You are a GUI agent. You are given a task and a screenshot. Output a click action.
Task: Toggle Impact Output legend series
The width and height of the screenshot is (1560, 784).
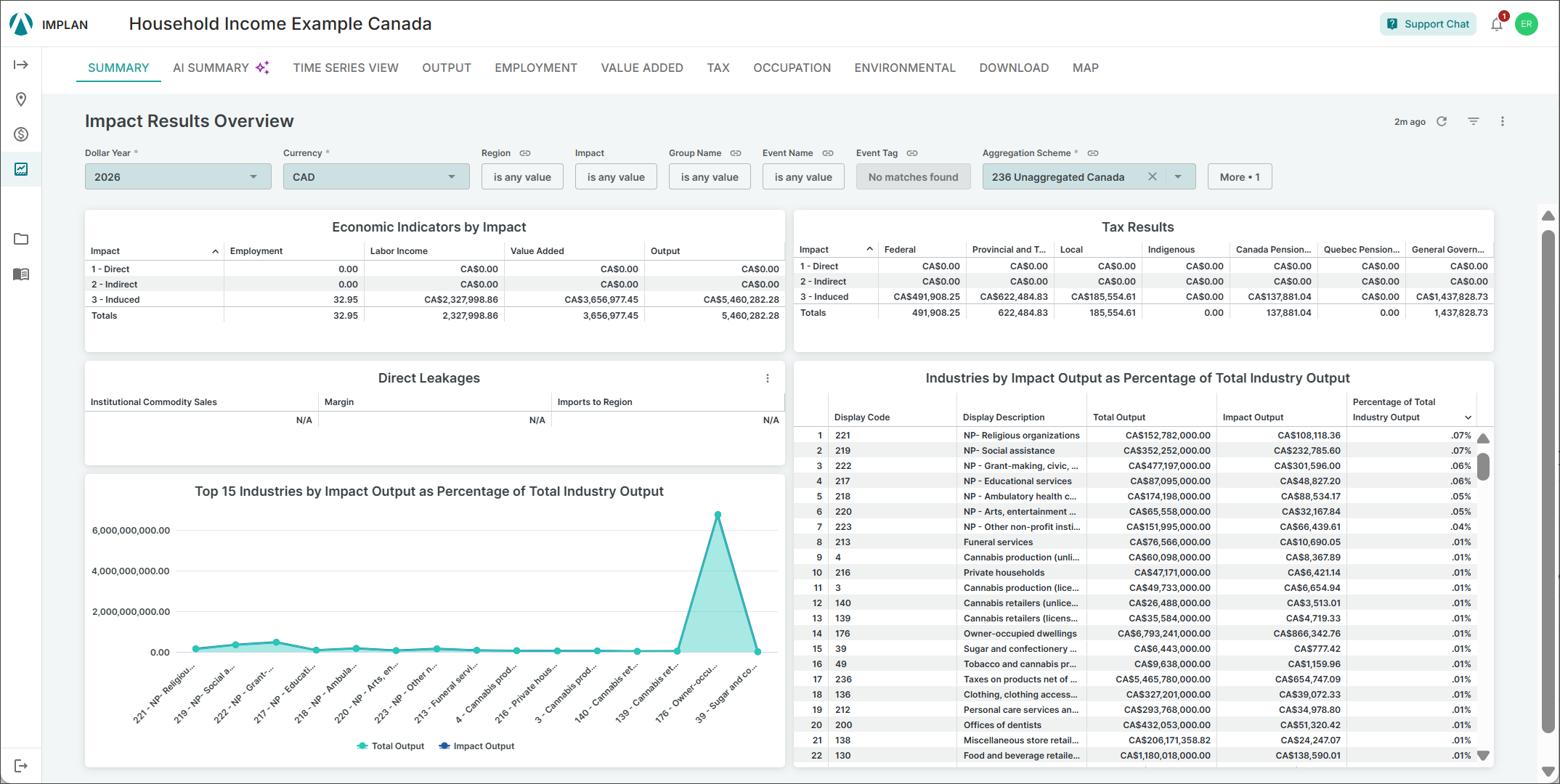pos(476,746)
